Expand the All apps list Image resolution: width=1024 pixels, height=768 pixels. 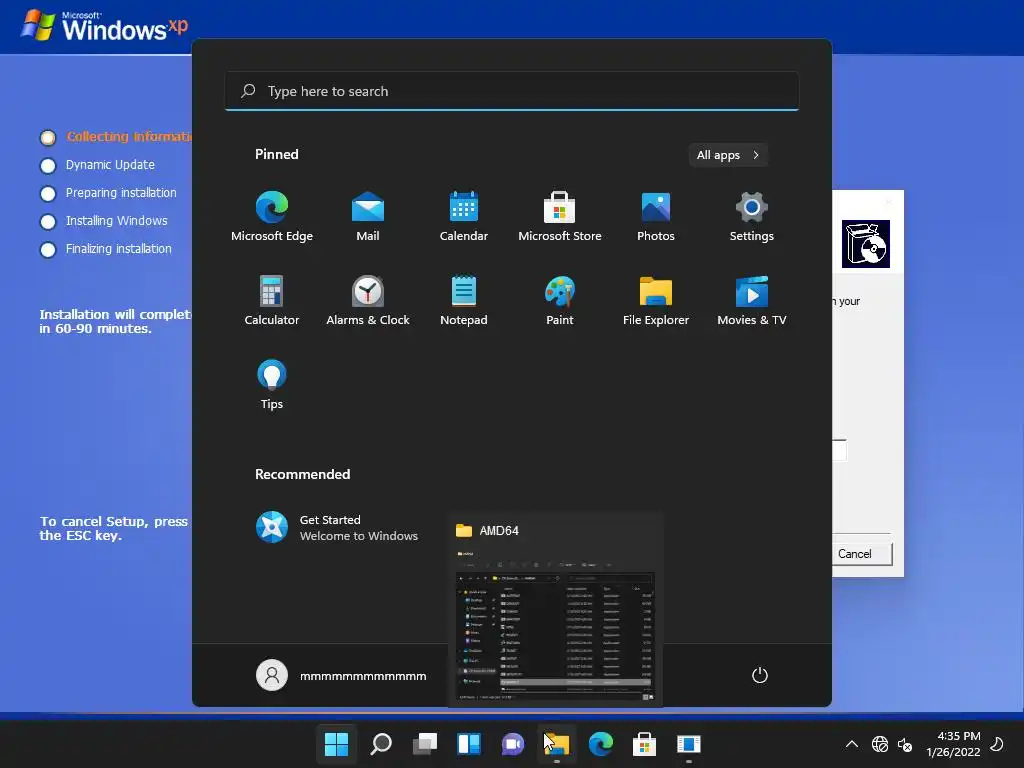pos(728,155)
